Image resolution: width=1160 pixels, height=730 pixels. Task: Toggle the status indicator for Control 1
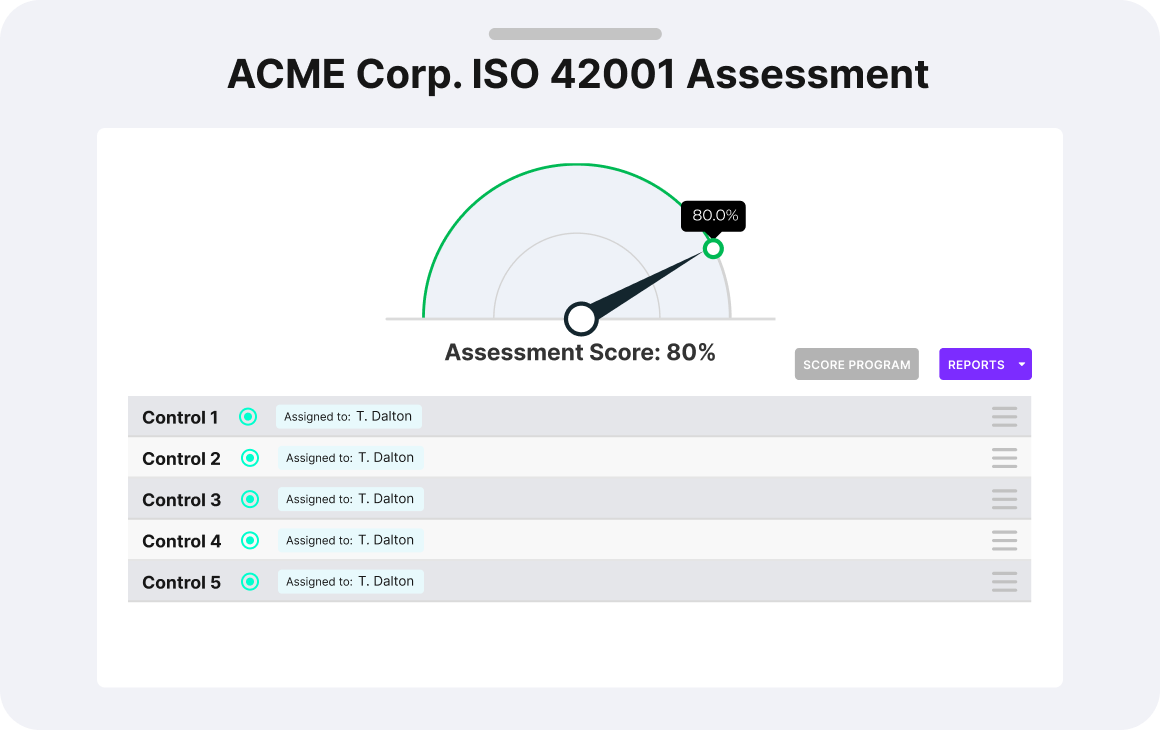pos(248,416)
